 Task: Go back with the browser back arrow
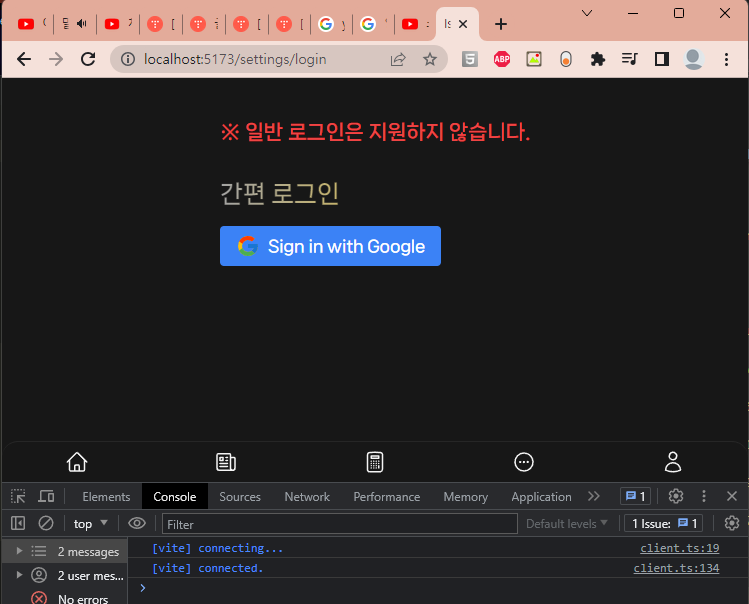24,59
